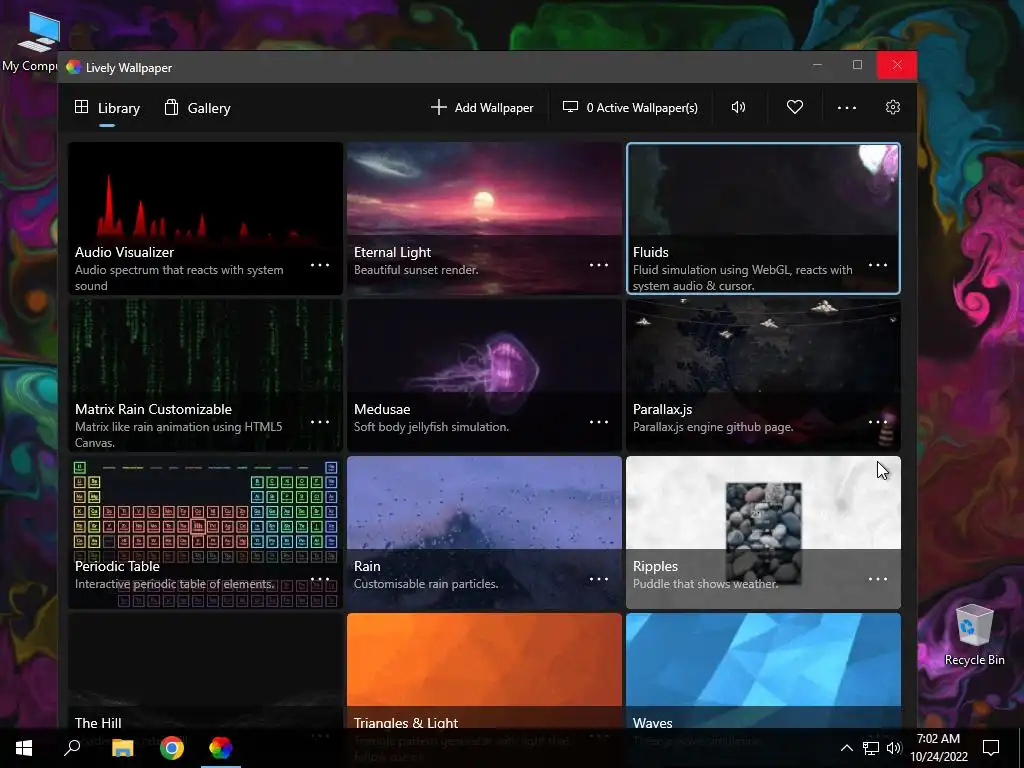This screenshot has height=768, width=1024.
Task: Click the Lively Wallpaper taskbar icon
Action: tap(221, 748)
